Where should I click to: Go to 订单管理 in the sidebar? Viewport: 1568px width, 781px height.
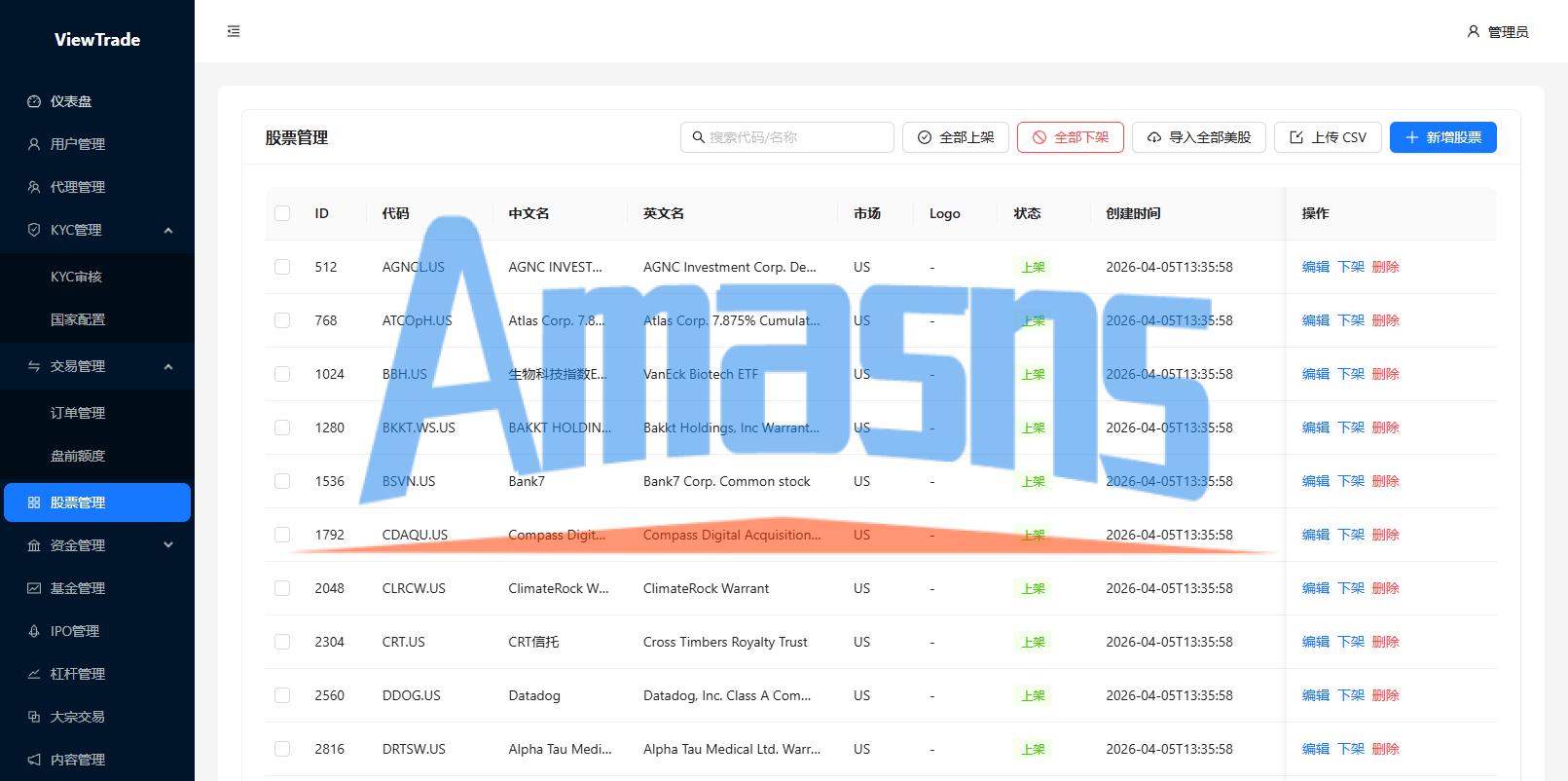pos(97,413)
